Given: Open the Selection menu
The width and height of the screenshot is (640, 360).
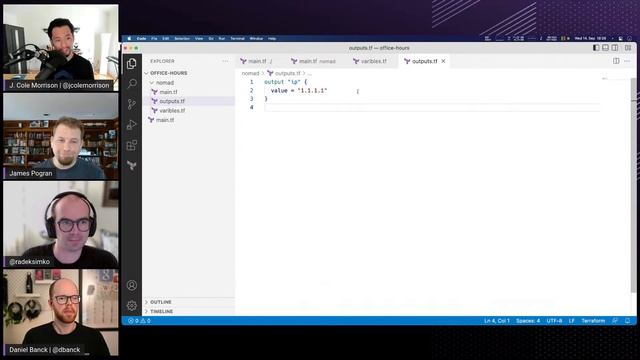Looking at the screenshot, I should coord(182,38).
